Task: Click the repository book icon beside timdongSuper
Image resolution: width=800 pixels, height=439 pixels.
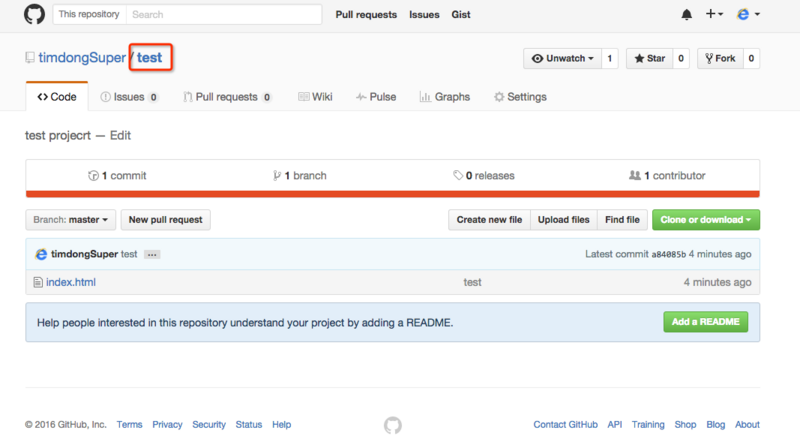Action: click(30, 58)
